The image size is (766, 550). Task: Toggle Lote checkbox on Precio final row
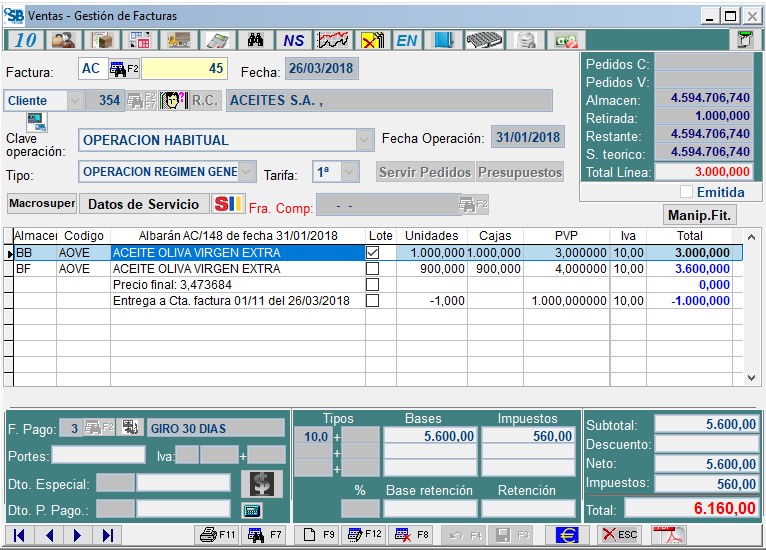372,285
